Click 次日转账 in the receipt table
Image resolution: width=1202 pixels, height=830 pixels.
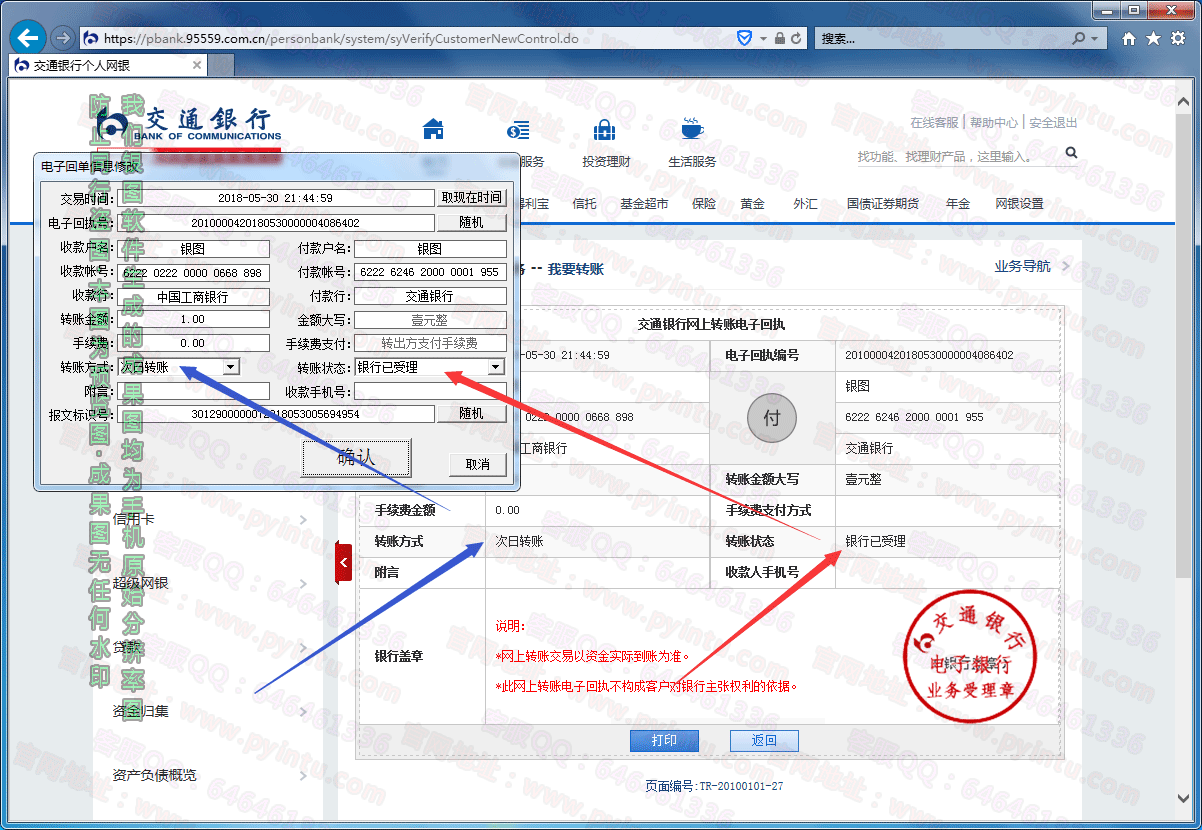pos(519,541)
